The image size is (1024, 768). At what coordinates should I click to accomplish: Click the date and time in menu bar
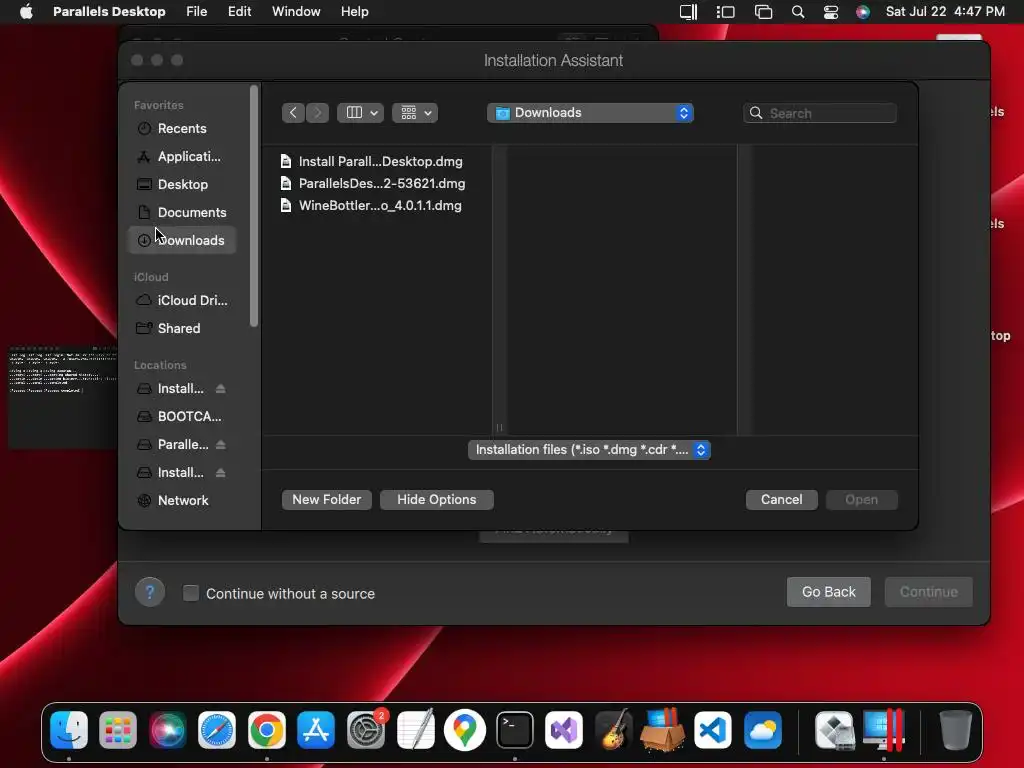point(945,12)
